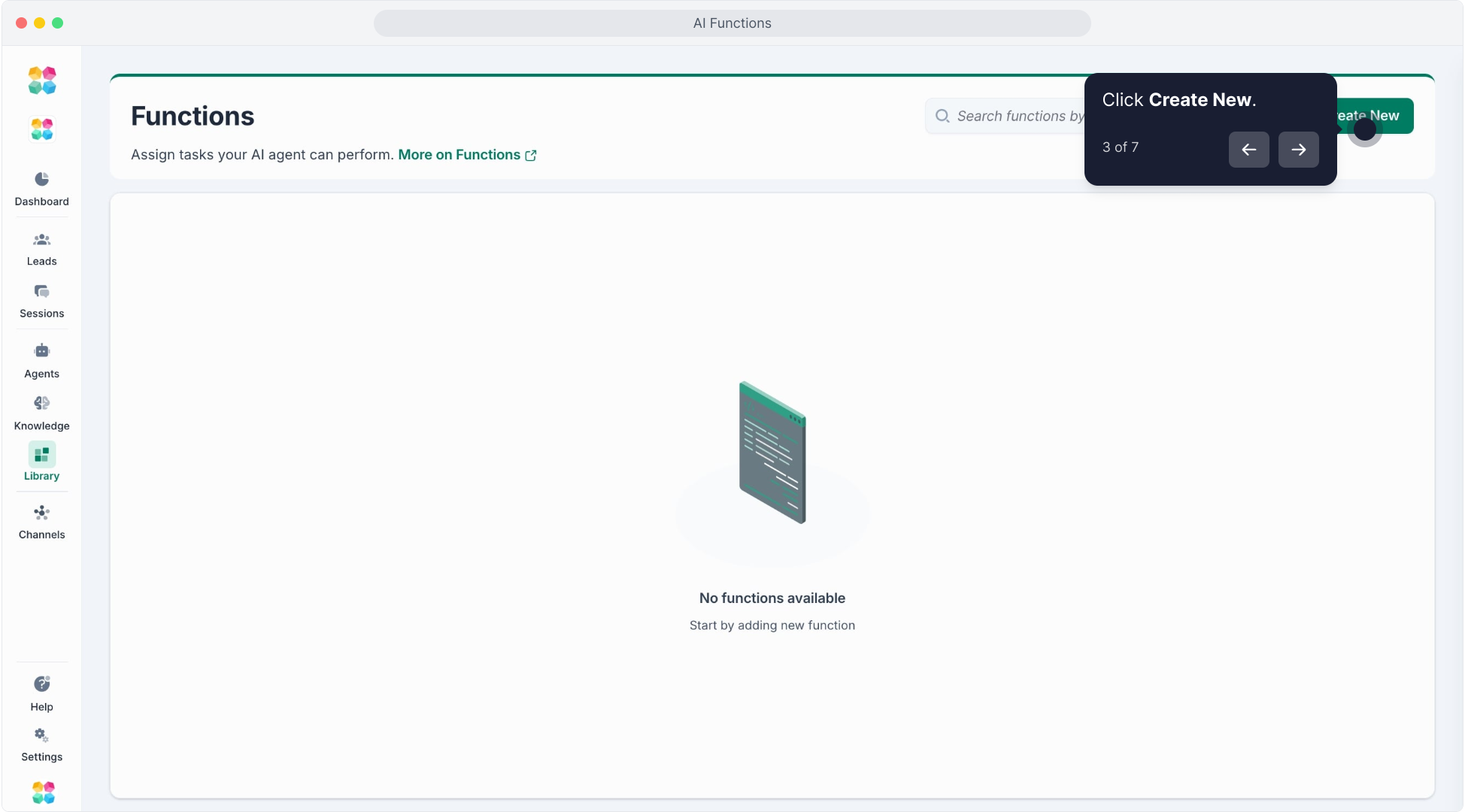Click the bottom profile avatar logo
This screenshot has width=1465, height=812.
coord(44,792)
